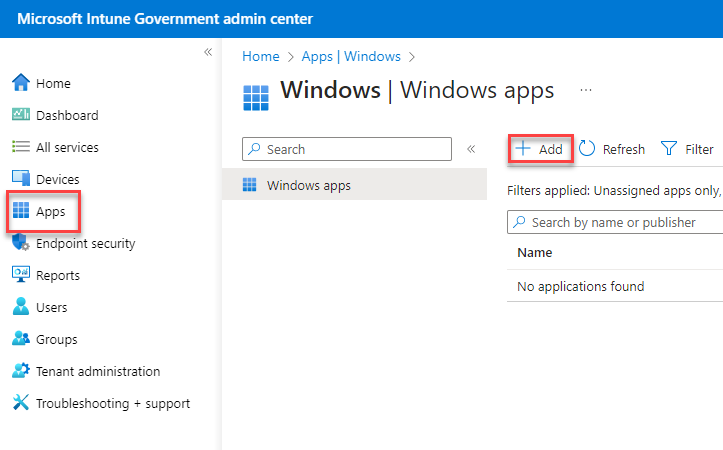
Task: Collapse the blade menu with double chevron
Action: coord(471,149)
